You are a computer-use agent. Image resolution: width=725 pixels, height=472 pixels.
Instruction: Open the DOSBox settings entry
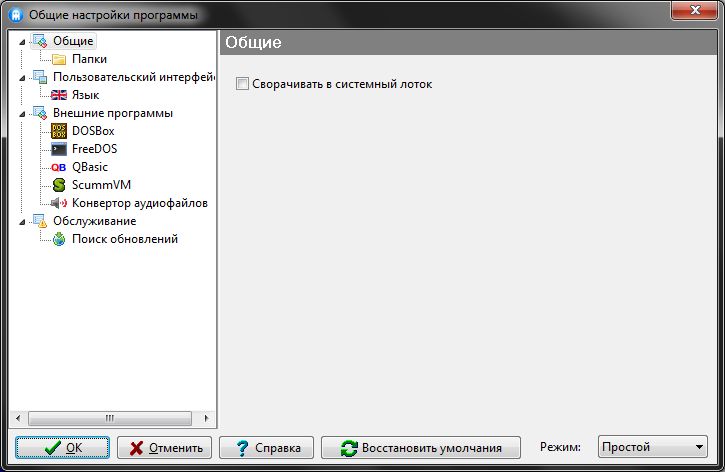click(93, 131)
